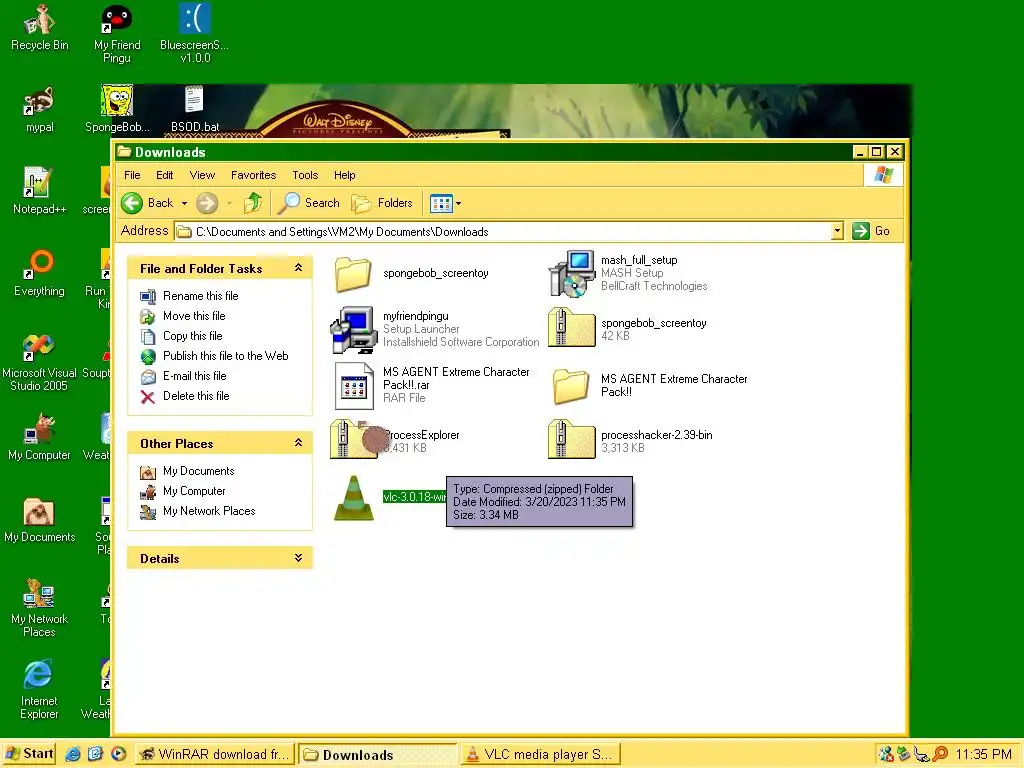Go to My Network Places in Other Places
The height and width of the screenshot is (768, 1024).
[x=209, y=511]
